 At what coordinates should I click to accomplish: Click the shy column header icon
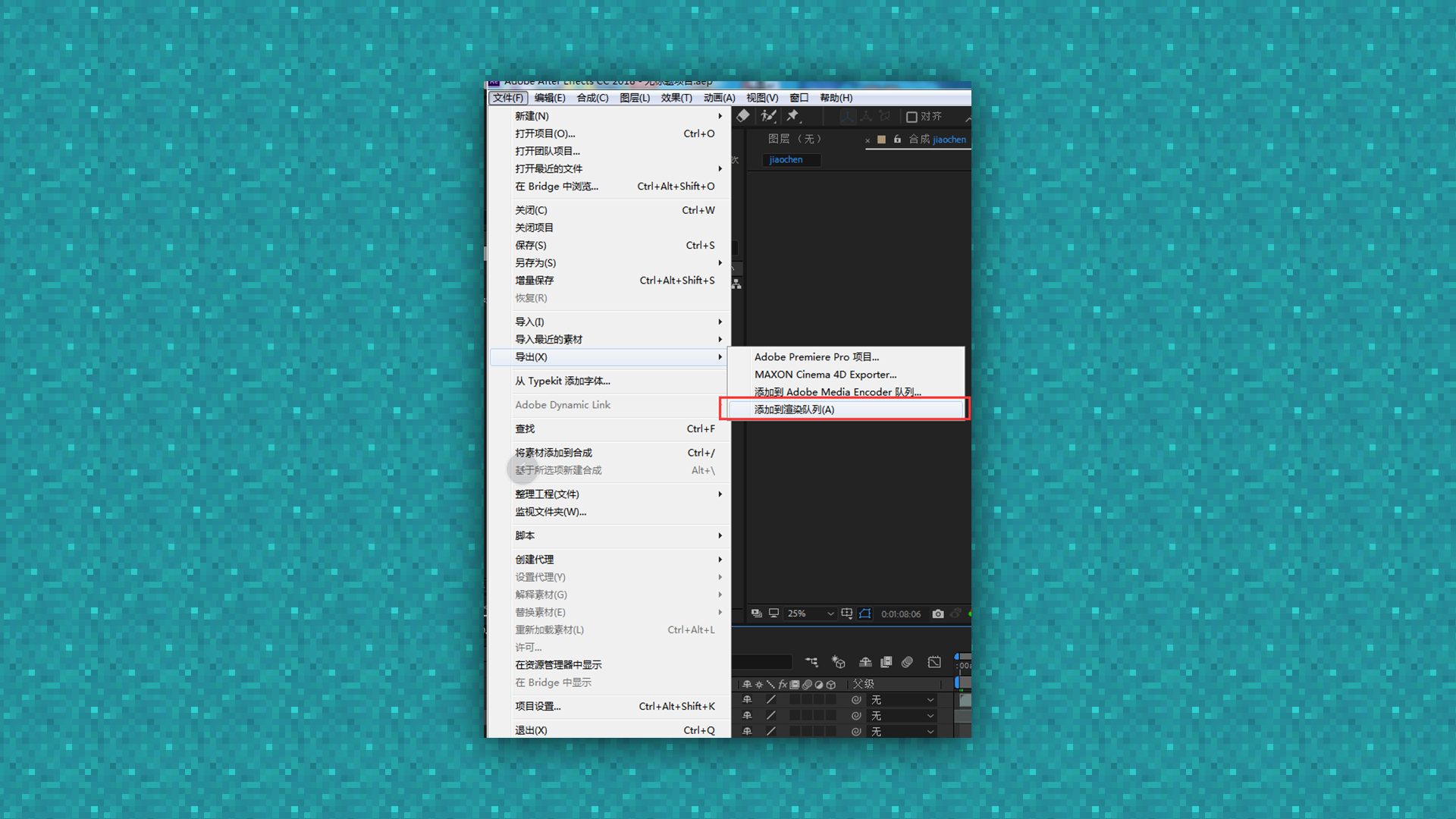pyautogui.click(x=747, y=684)
